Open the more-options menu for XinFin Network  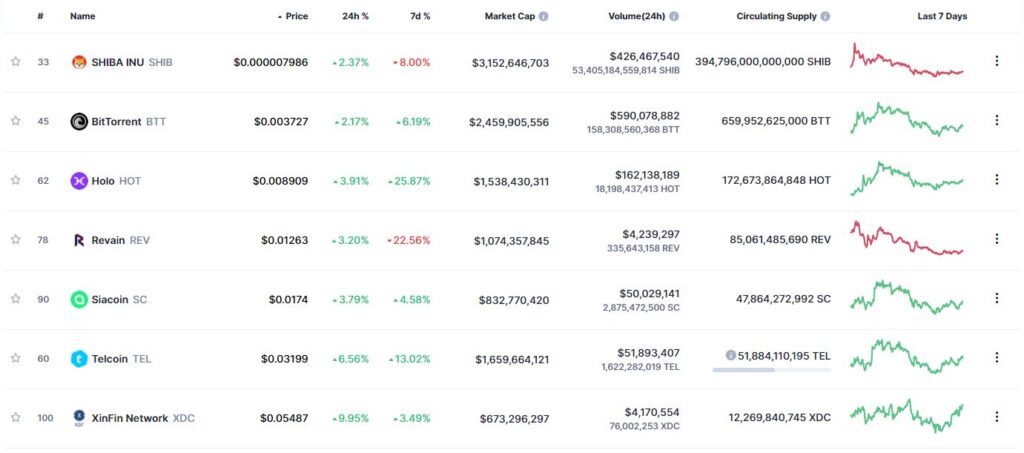pyautogui.click(x=997, y=416)
